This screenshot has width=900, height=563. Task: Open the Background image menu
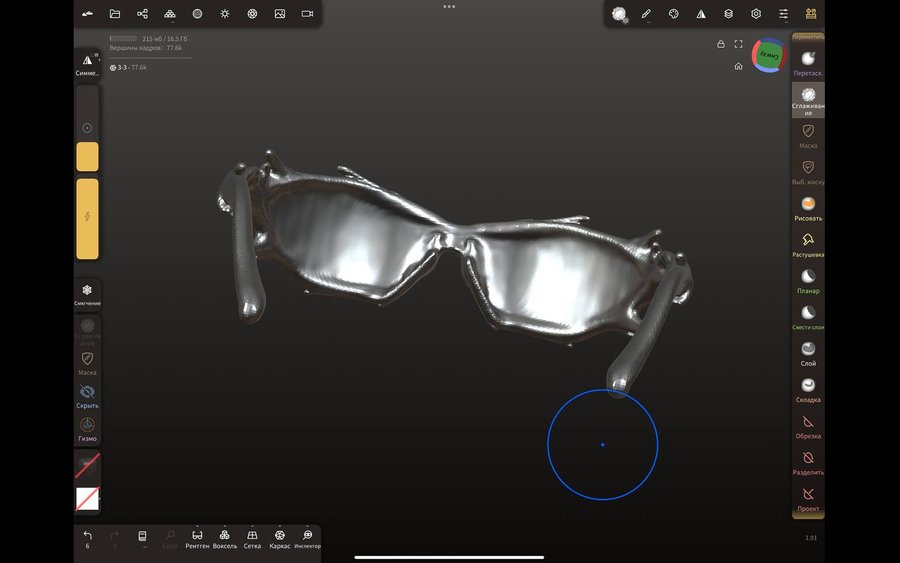coord(280,14)
